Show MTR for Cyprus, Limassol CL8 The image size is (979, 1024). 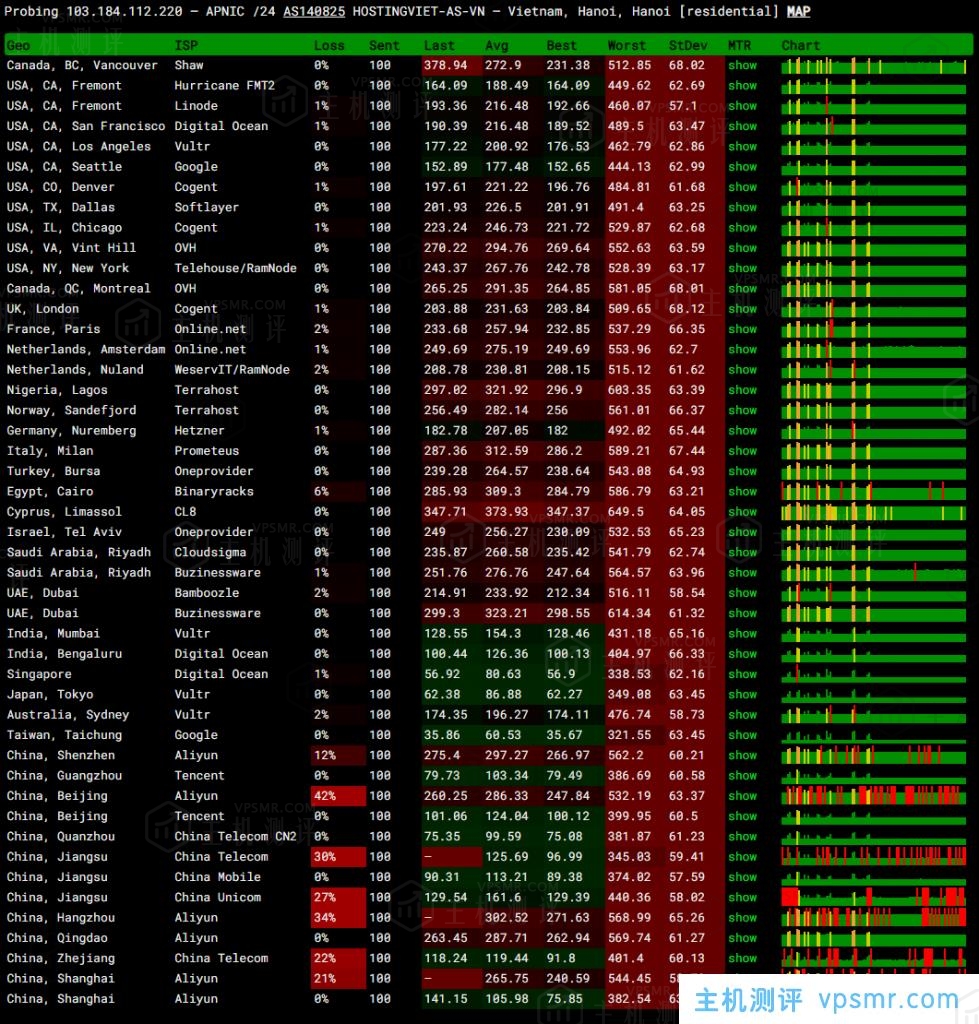point(743,511)
